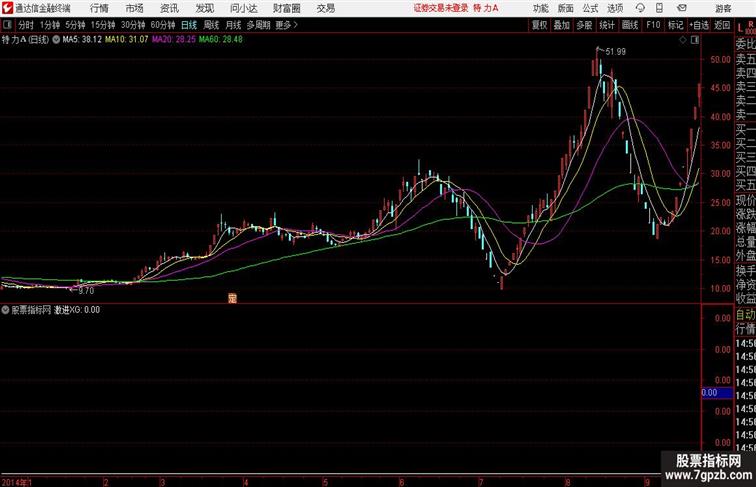The image size is (756, 487).
Task: Click 证券交易未登录 login status link
Action: pyautogui.click(x=441, y=8)
